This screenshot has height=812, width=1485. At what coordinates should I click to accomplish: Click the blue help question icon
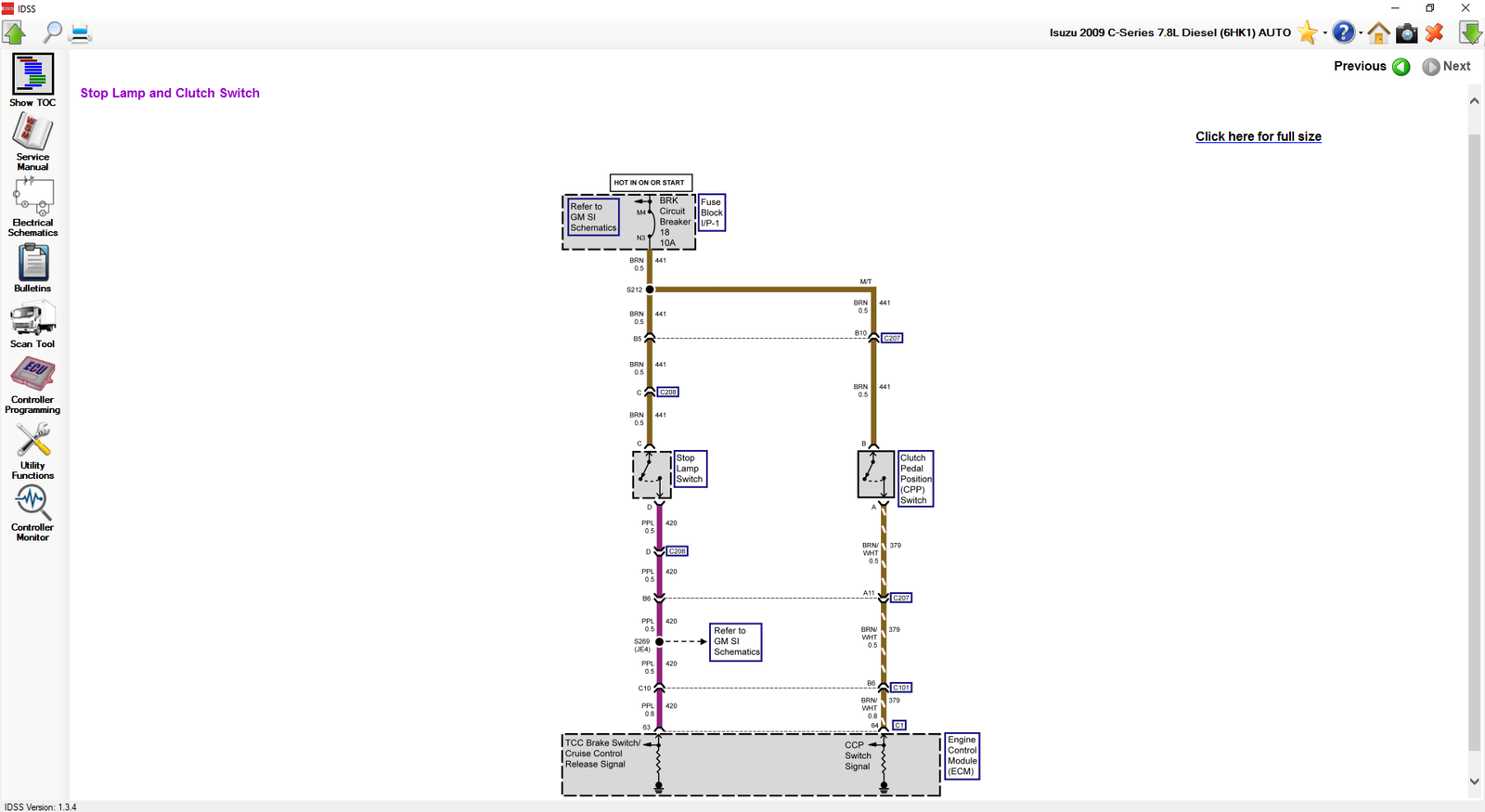1343,32
